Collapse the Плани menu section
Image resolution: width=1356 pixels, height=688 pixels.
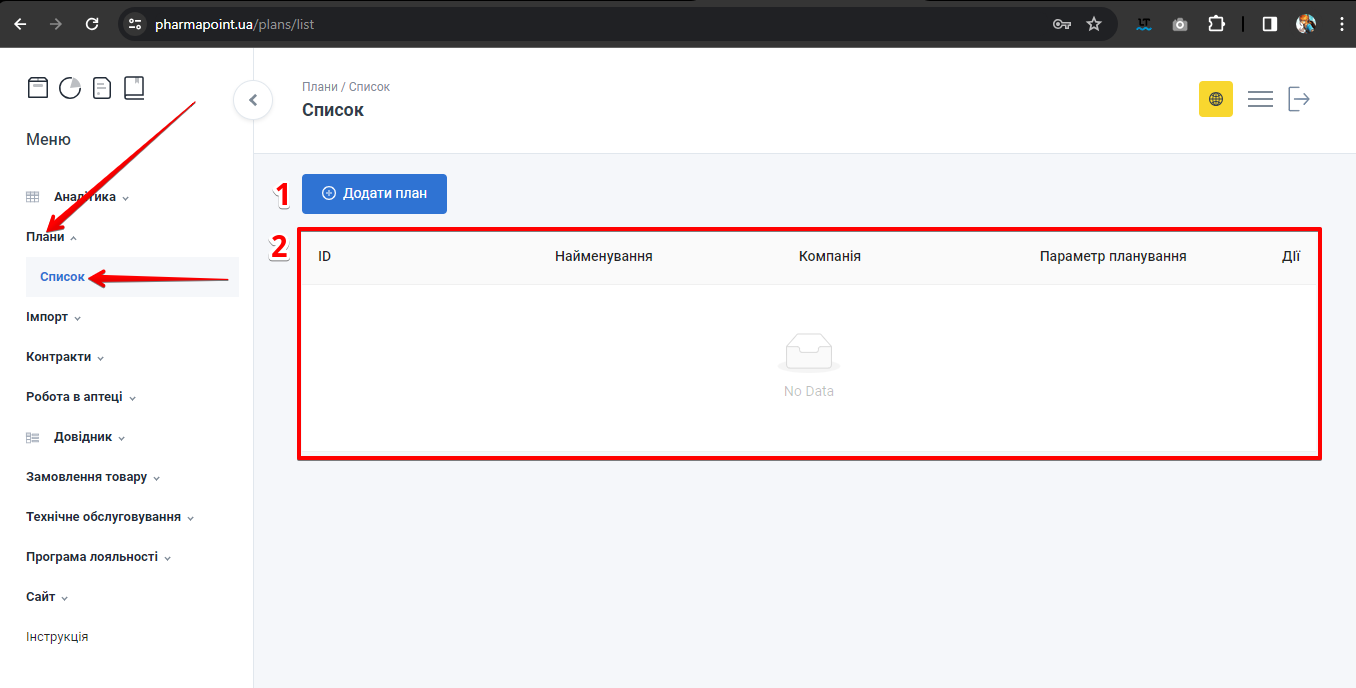[x=52, y=237]
